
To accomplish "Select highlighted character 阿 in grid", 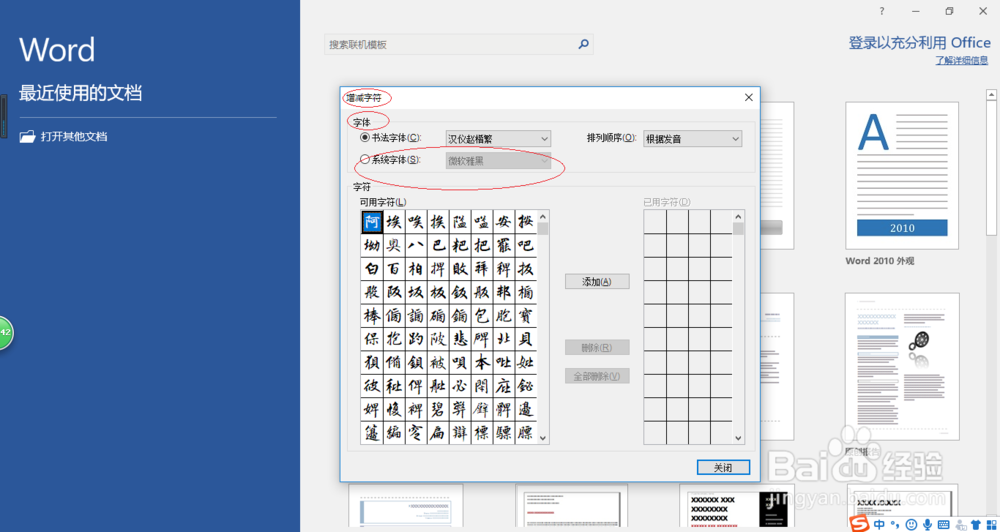I will pyautogui.click(x=372, y=221).
